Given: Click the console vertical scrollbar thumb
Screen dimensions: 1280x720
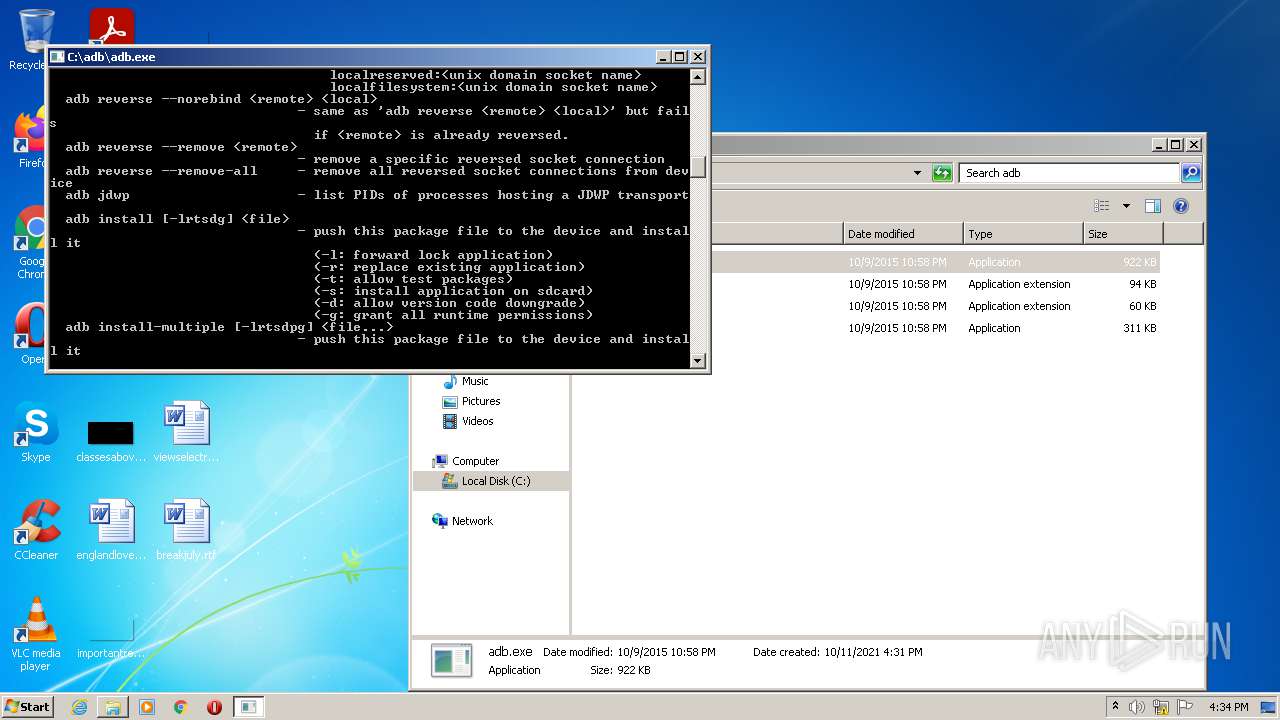Looking at the screenshot, I should point(698,166).
